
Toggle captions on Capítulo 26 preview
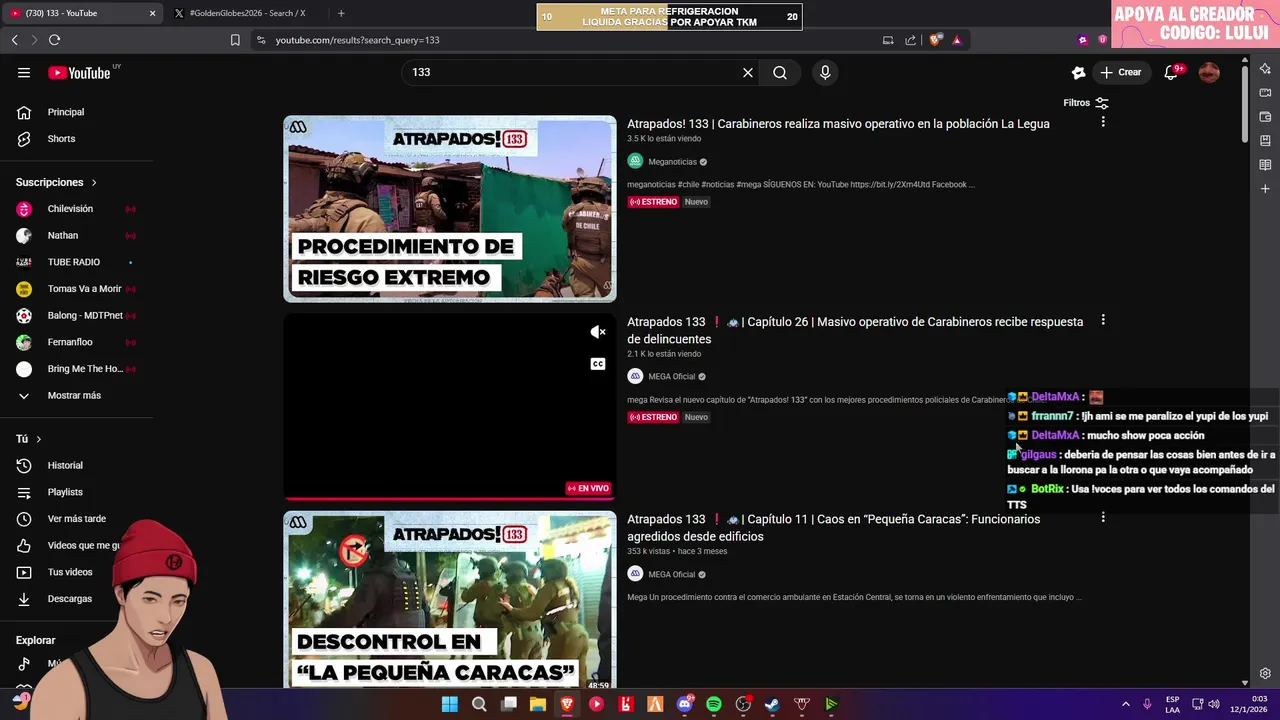(x=598, y=364)
